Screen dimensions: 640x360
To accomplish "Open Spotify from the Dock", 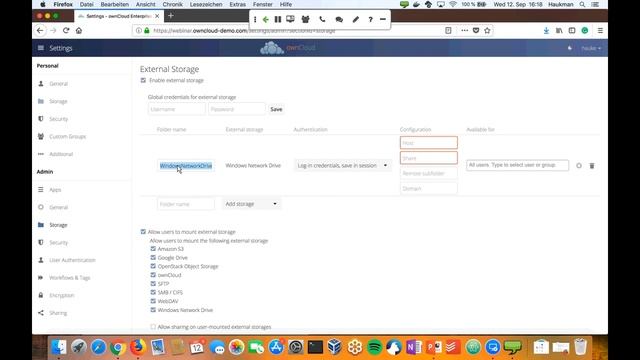I will tap(374, 347).
